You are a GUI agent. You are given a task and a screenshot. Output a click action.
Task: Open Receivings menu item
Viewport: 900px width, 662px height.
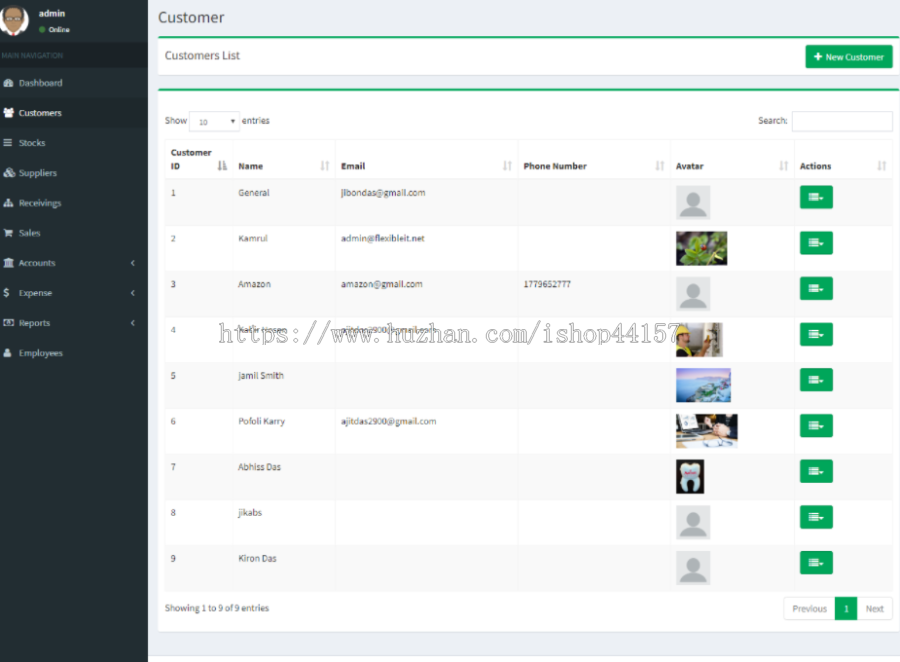(x=73, y=203)
